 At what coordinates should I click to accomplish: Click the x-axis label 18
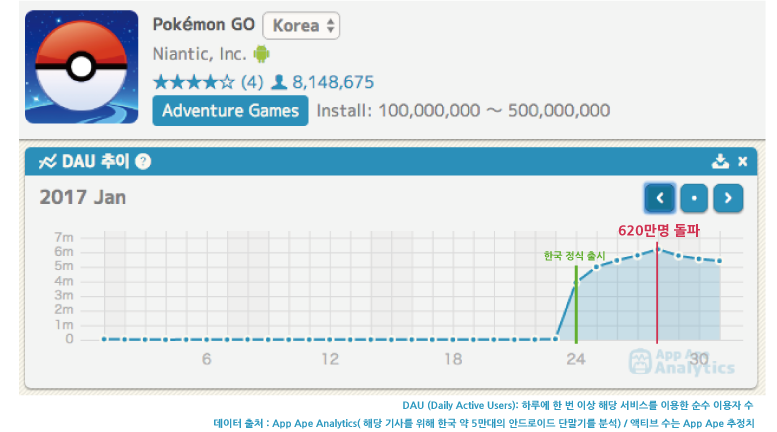point(453,359)
